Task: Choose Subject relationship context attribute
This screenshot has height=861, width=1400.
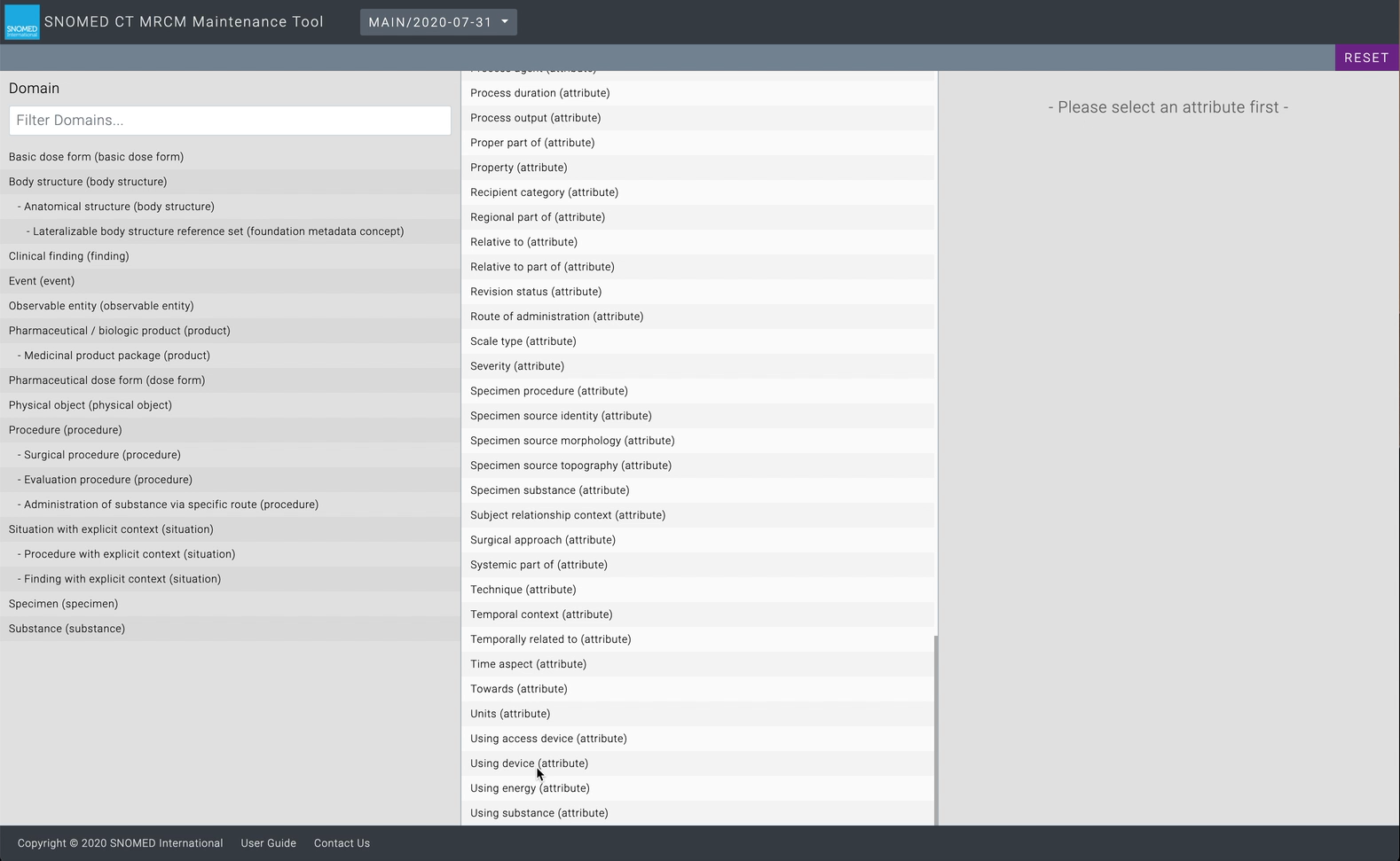Action: [697, 515]
